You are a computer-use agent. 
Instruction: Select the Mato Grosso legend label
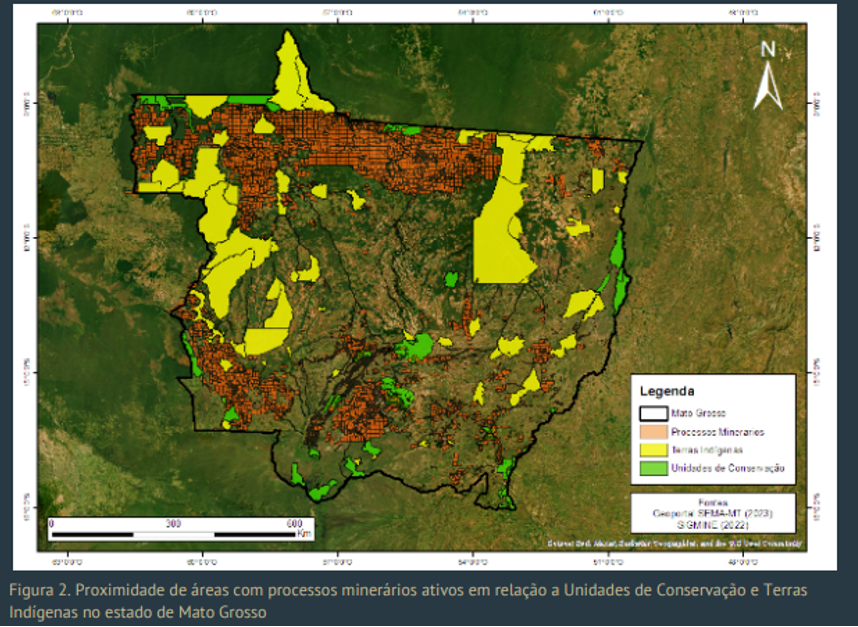click(698, 413)
